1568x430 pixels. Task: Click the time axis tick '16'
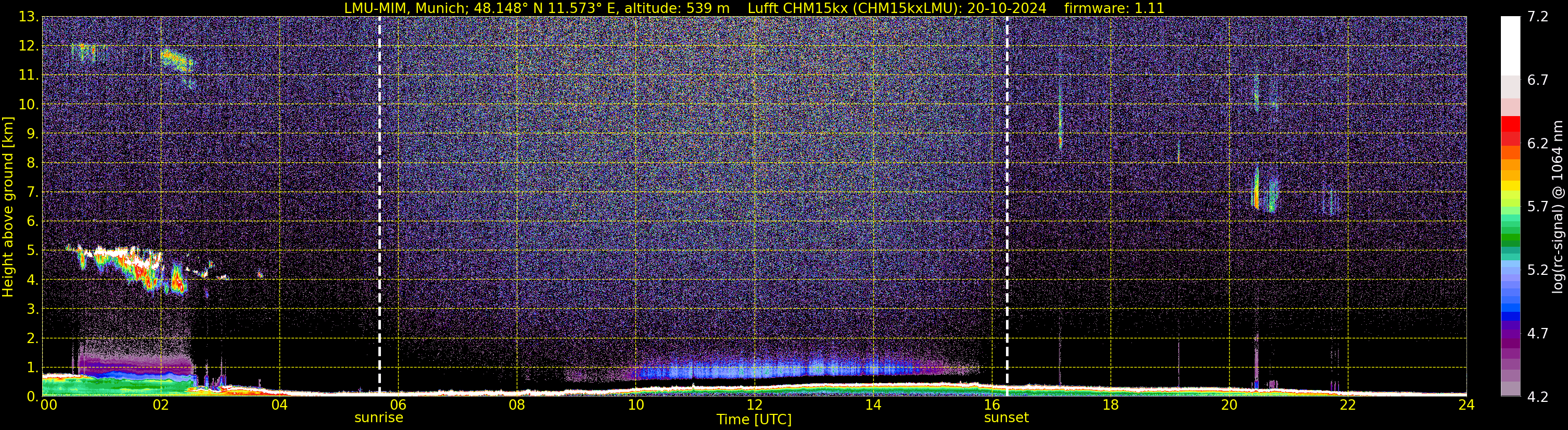(991, 404)
